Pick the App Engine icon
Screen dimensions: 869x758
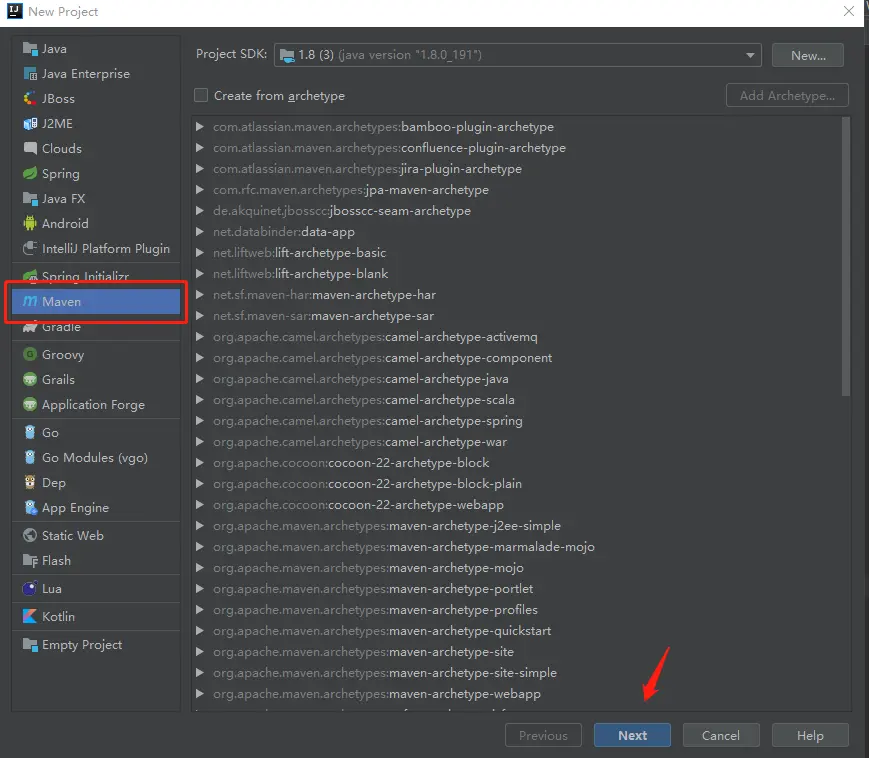pos(30,507)
